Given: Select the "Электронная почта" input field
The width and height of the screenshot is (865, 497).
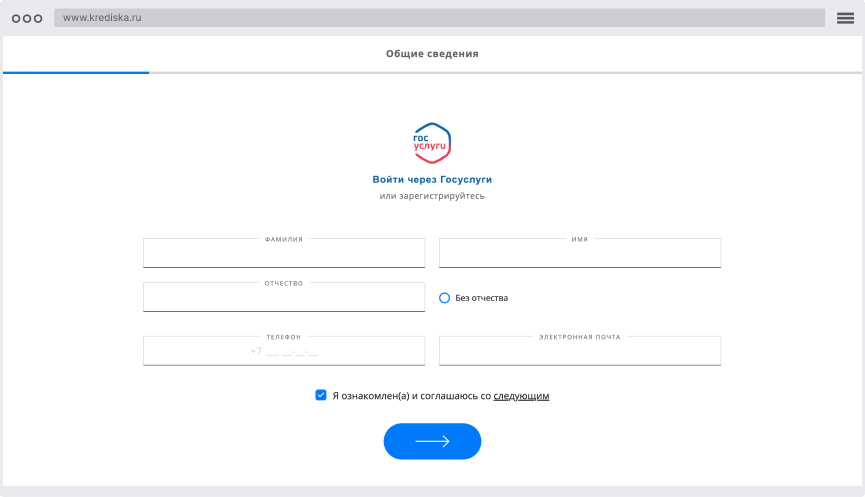Looking at the screenshot, I should coord(580,352).
